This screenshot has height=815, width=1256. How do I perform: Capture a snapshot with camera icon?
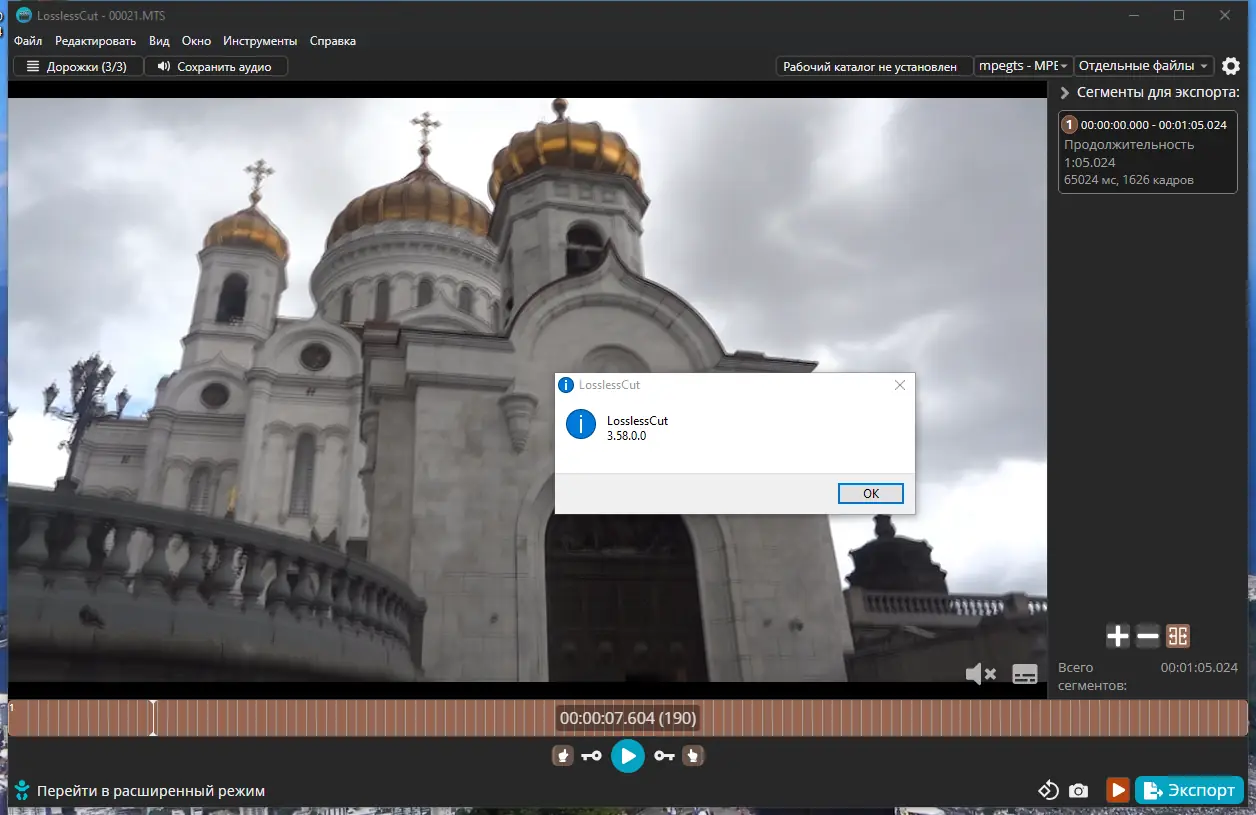1078,791
